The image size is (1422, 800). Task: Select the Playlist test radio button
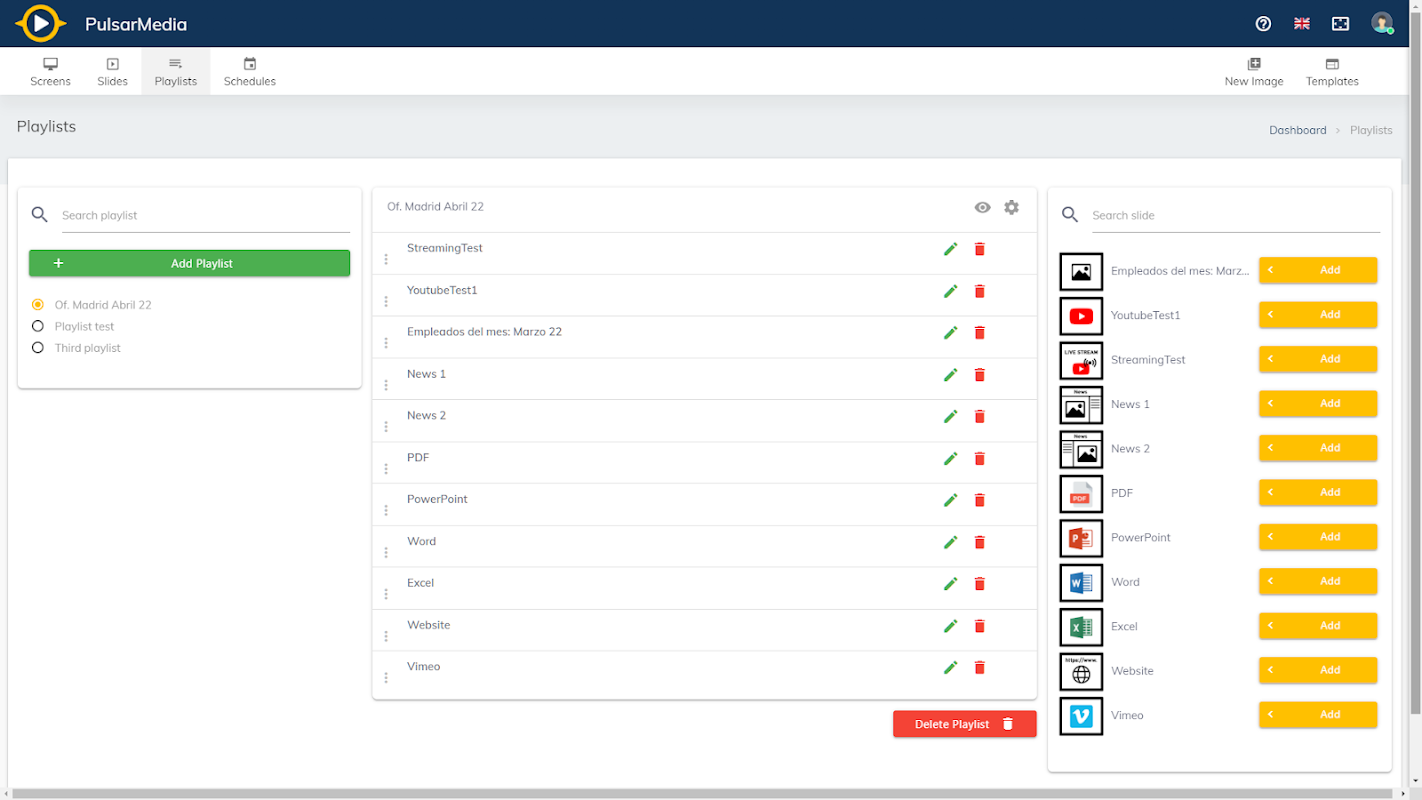[38, 326]
